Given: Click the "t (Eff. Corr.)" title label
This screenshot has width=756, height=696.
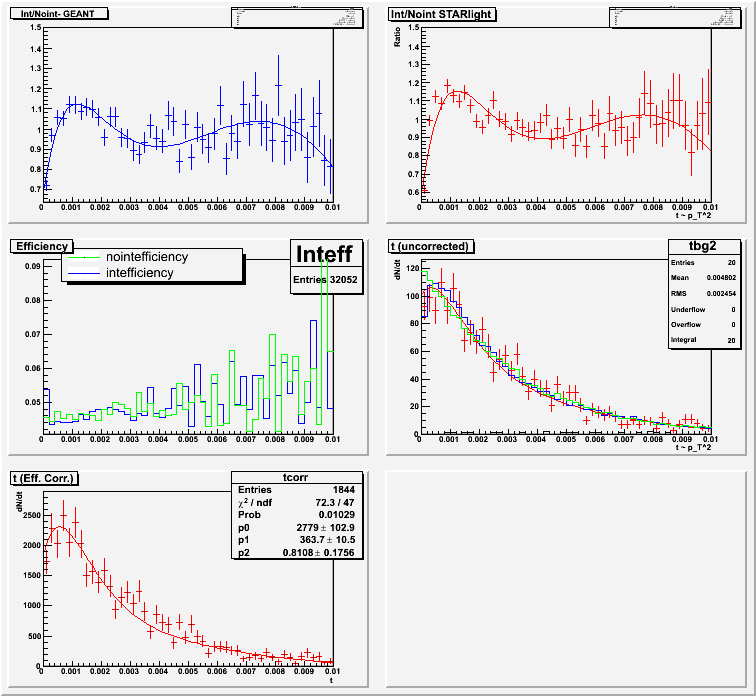Looking at the screenshot, I should [x=46, y=478].
